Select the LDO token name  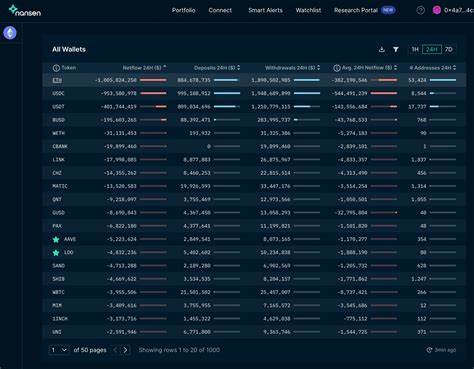point(69,253)
